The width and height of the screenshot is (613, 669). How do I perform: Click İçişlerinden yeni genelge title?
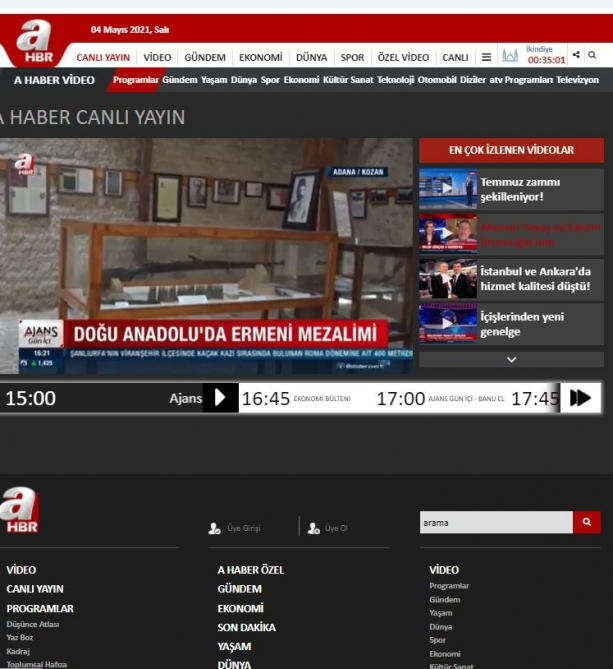pos(522,324)
